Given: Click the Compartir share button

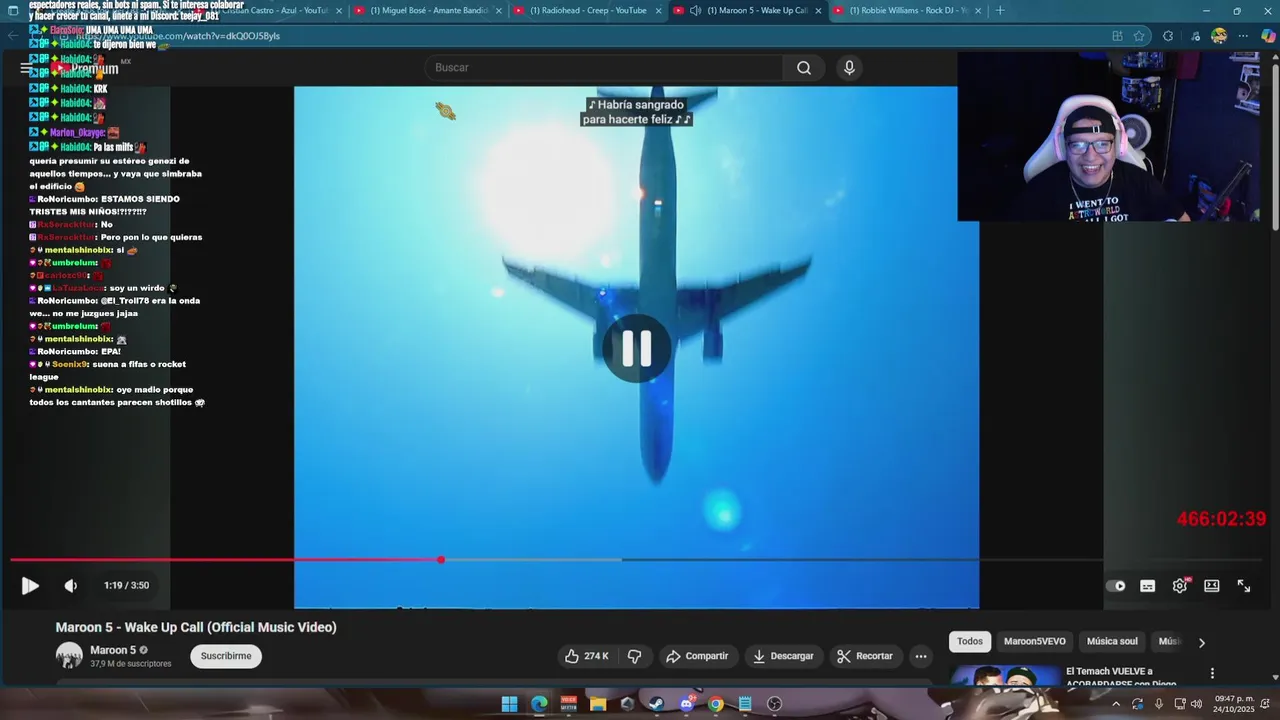Looking at the screenshot, I should (x=697, y=656).
